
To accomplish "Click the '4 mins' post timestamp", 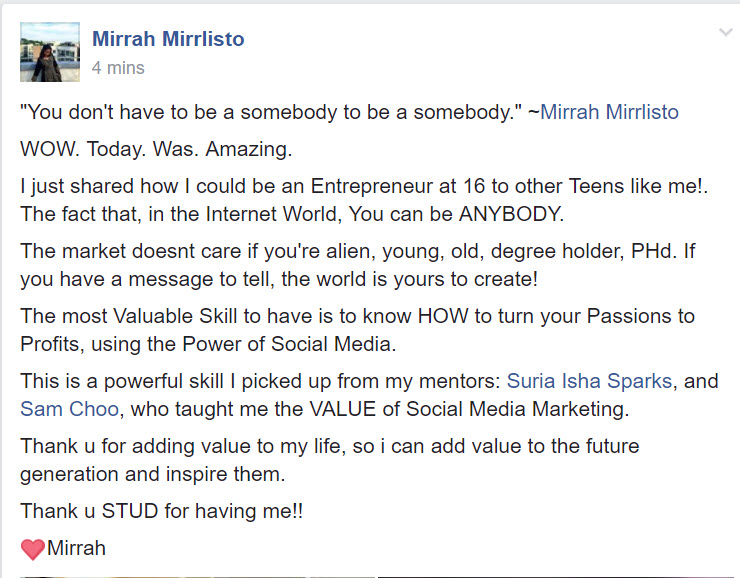I will 118,68.
